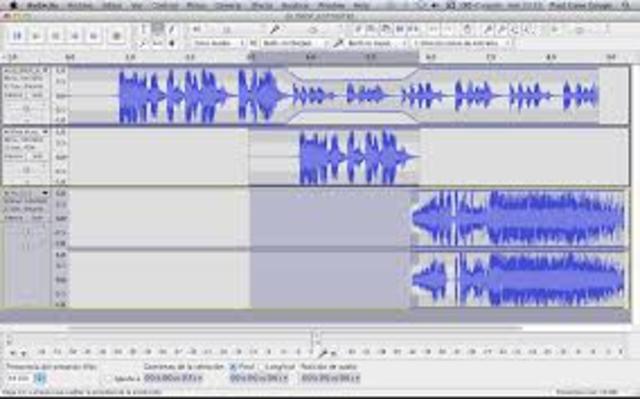The height and width of the screenshot is (399, 640).
Task: Click the Spotlight search icon in menu bar
Action: coord(625,6)
